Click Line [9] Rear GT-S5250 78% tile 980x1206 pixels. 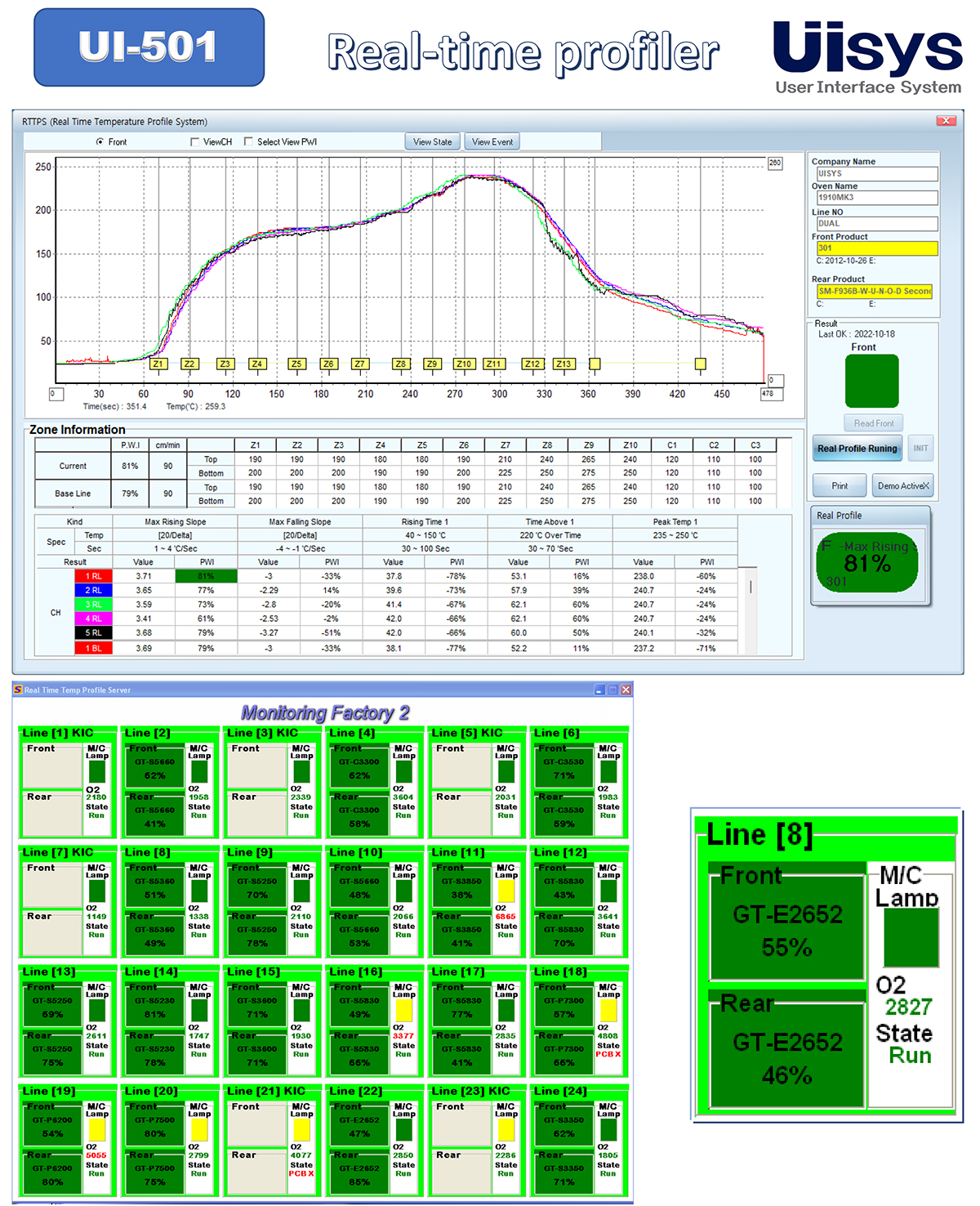[x=257, y=935]
